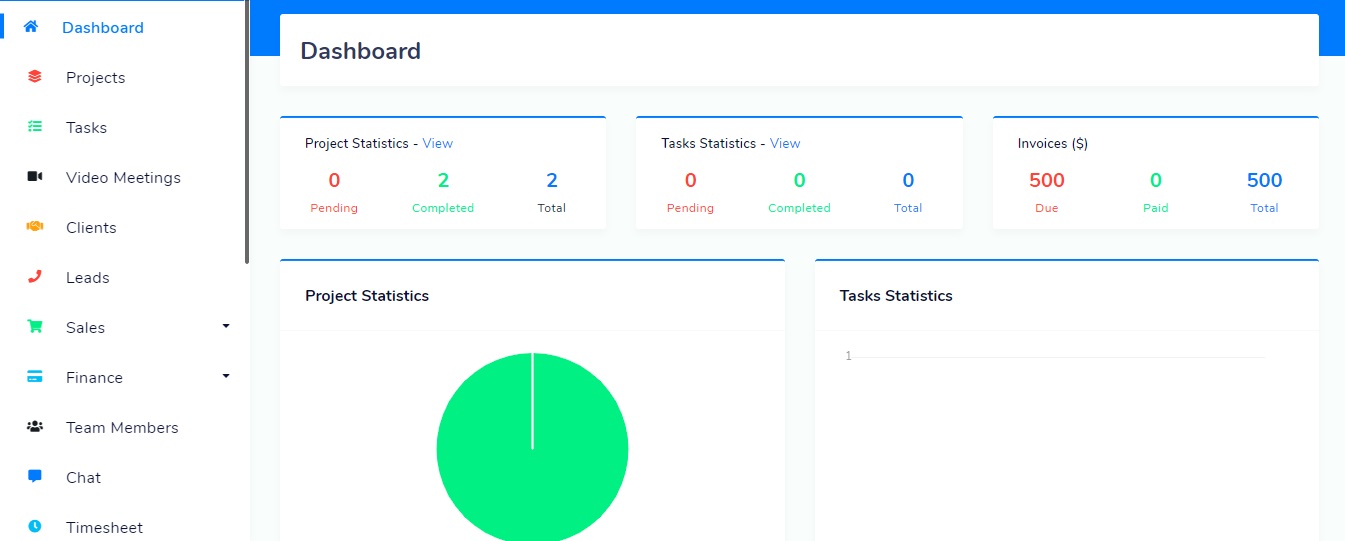The image size is (1345, 541).
Task: Open Team Members from the sidebar
Action: click(122, 428)
